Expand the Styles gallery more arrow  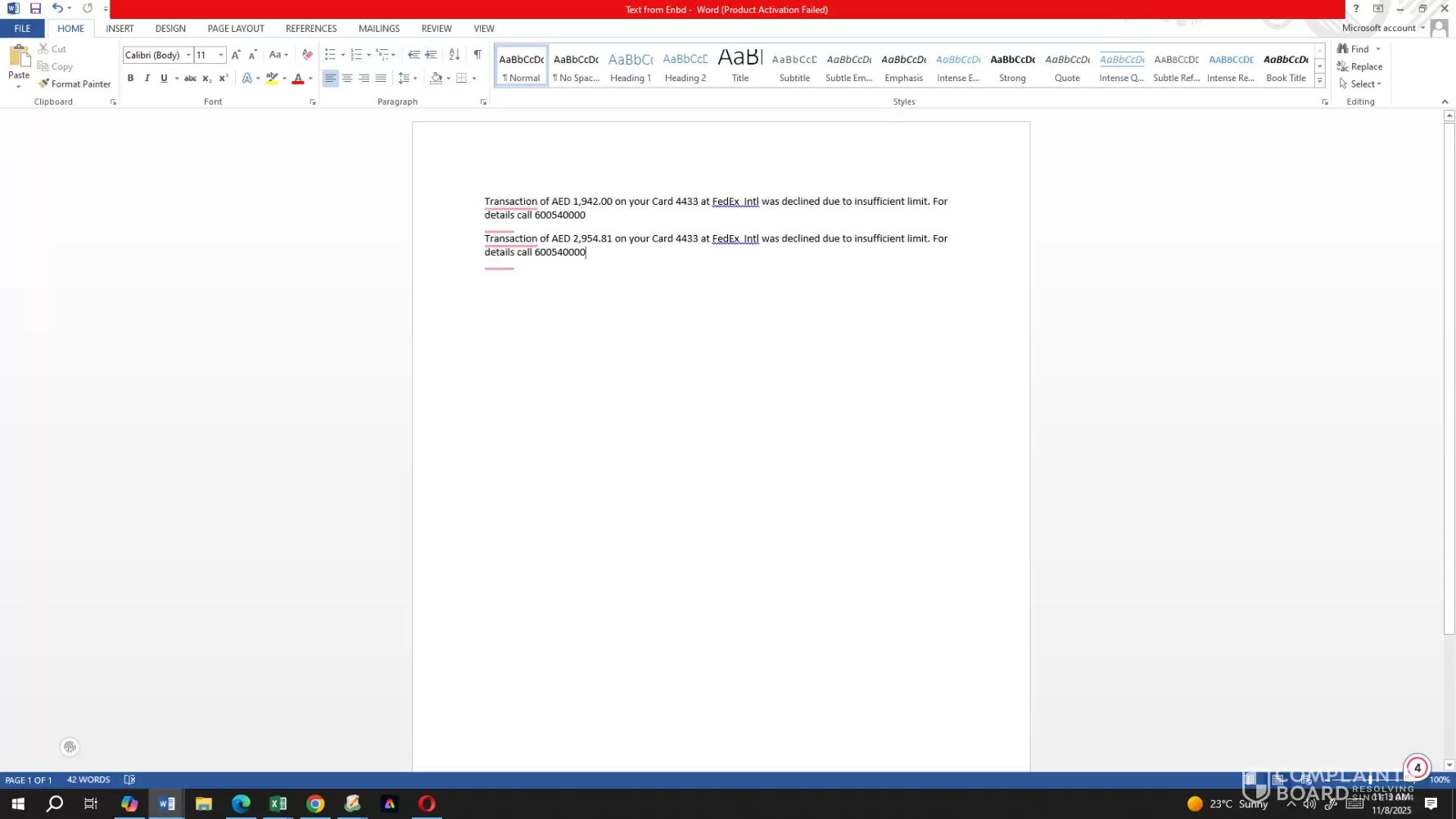coord(1319,80)
